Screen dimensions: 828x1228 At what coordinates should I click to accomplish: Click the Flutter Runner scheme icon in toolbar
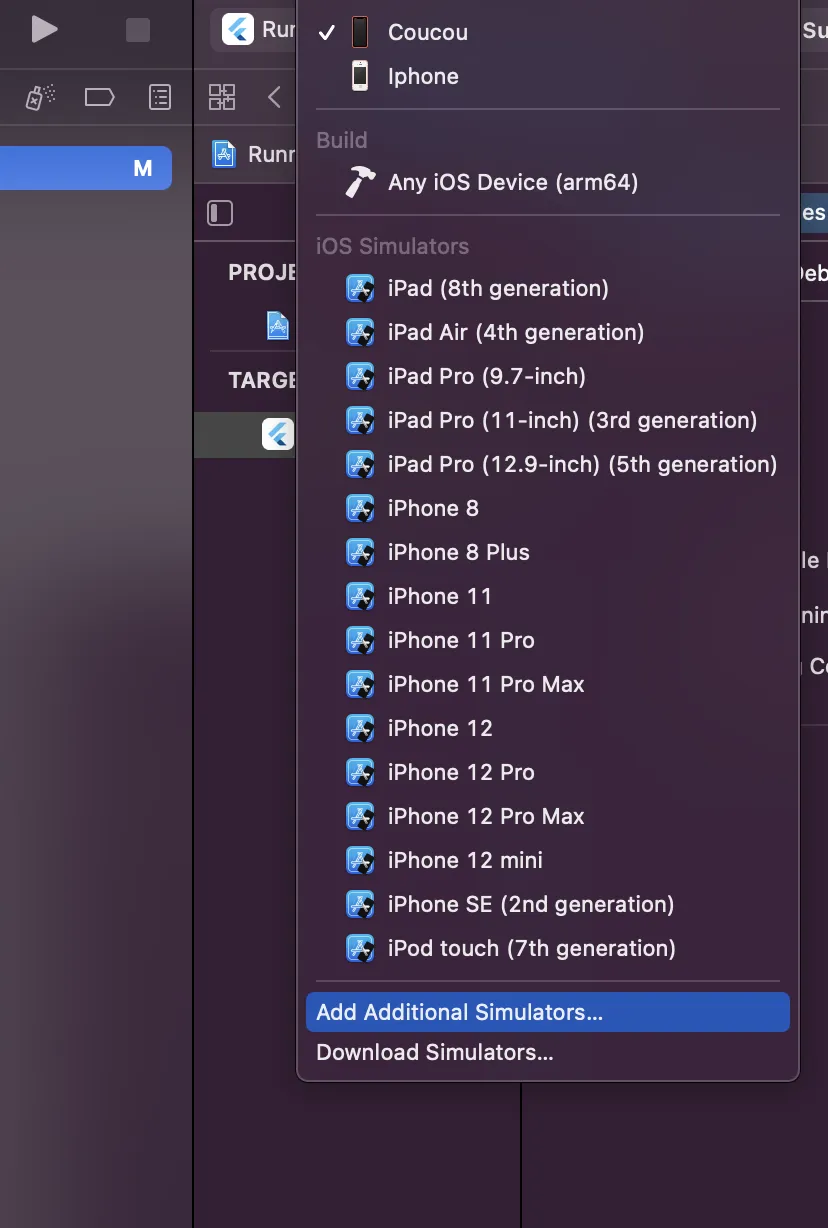click(x=238, y=30)
